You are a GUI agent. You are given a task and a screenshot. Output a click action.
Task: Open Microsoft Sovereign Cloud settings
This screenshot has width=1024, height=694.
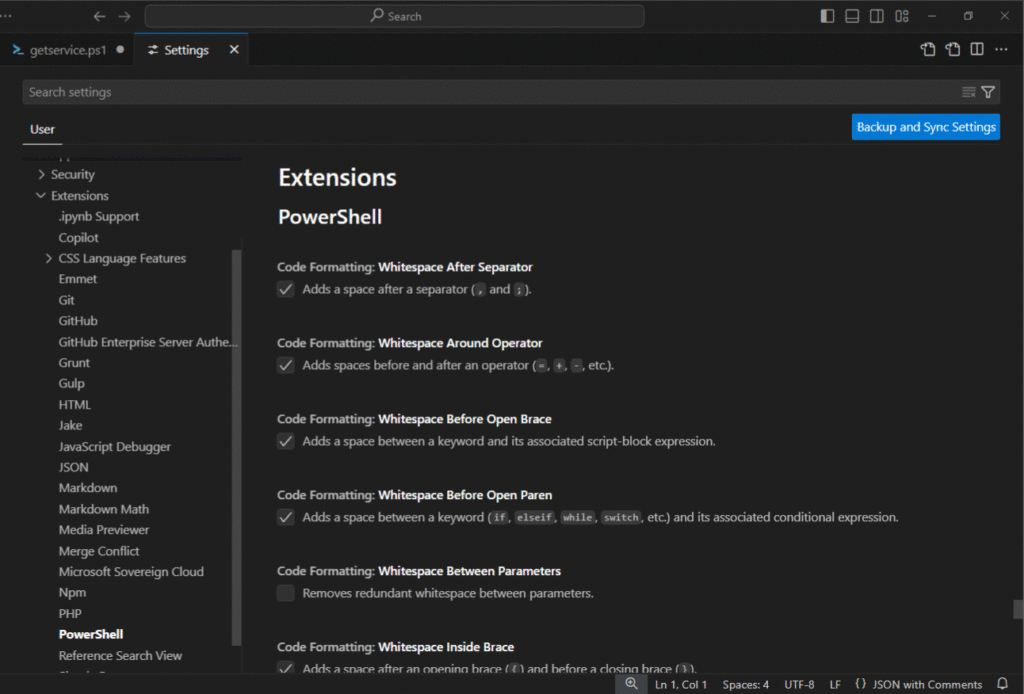(x=131, y=571)
